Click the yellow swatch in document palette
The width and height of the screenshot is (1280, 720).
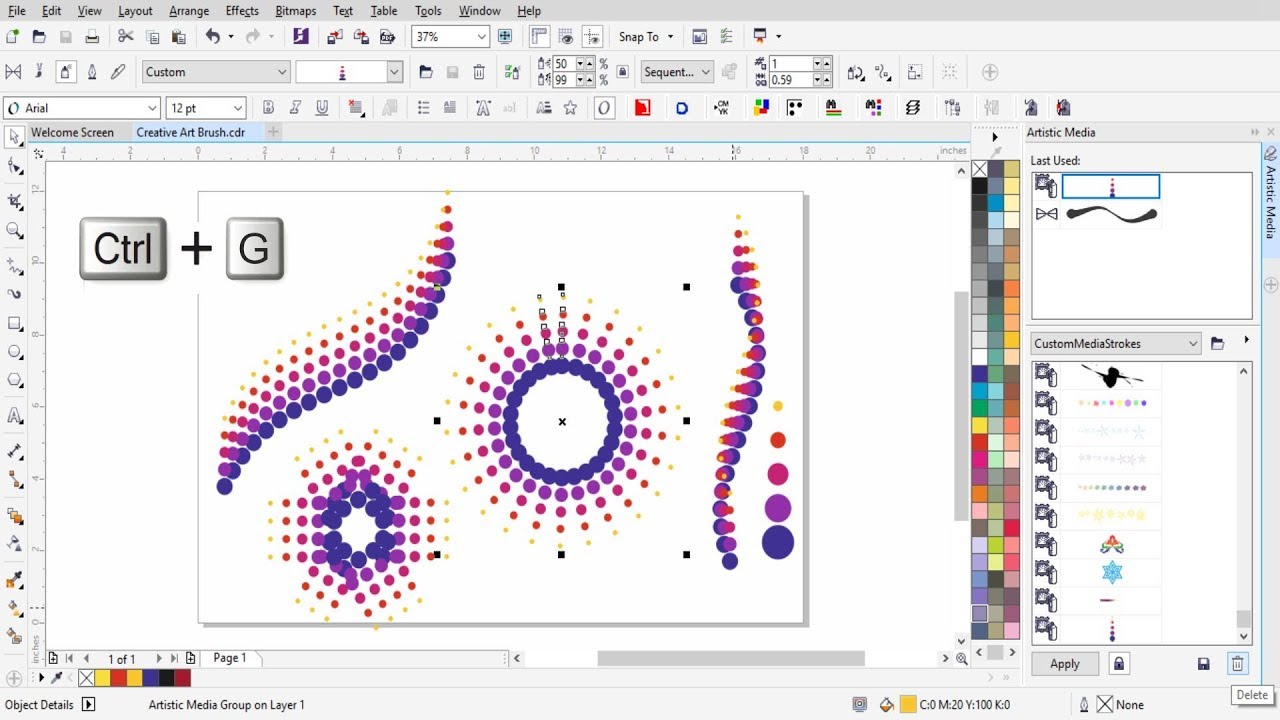pyautogui.click(x=102, y=678)
